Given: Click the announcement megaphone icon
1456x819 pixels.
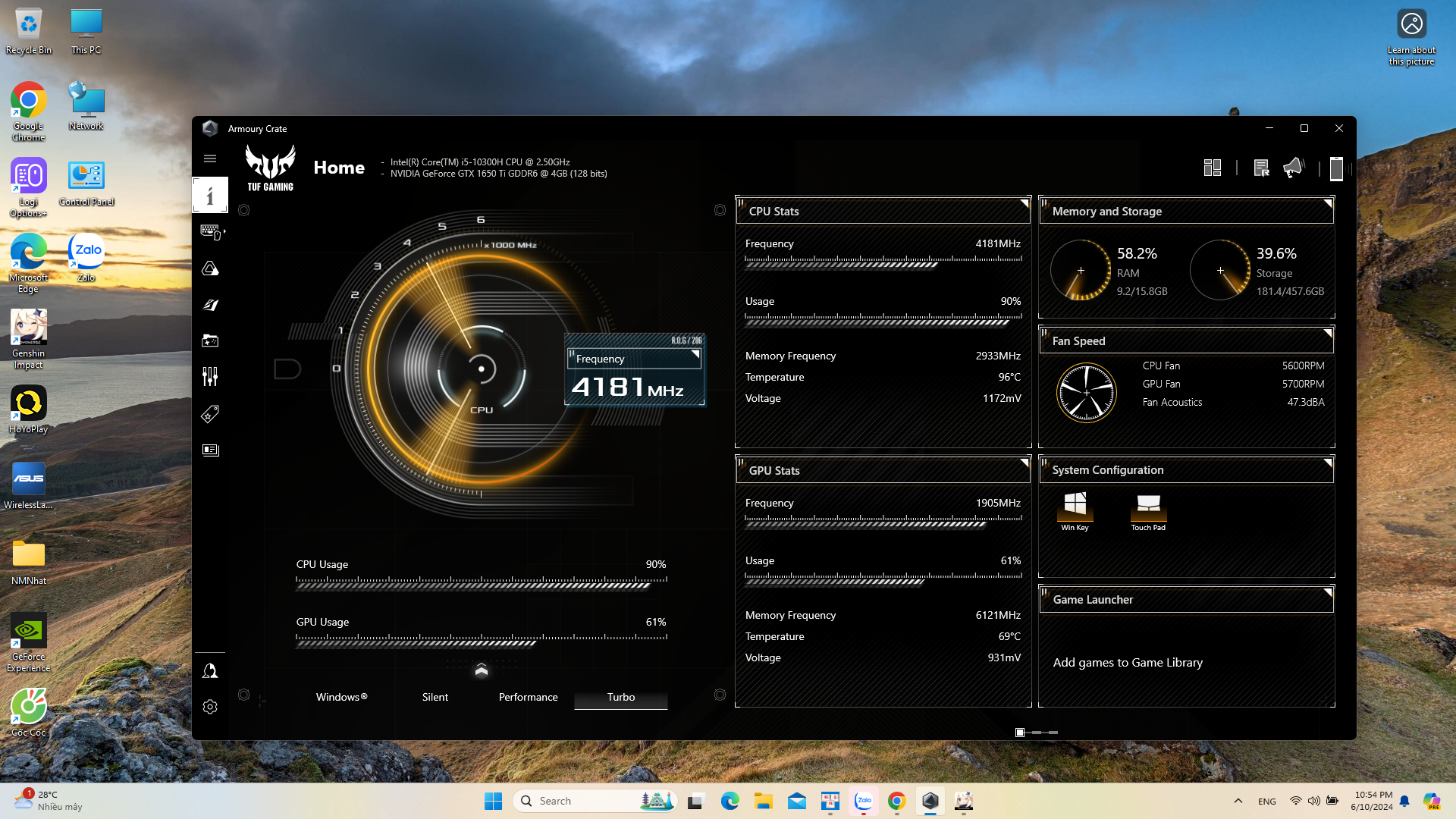Looking at the screenshot, I should click(x=1294, y=168).
